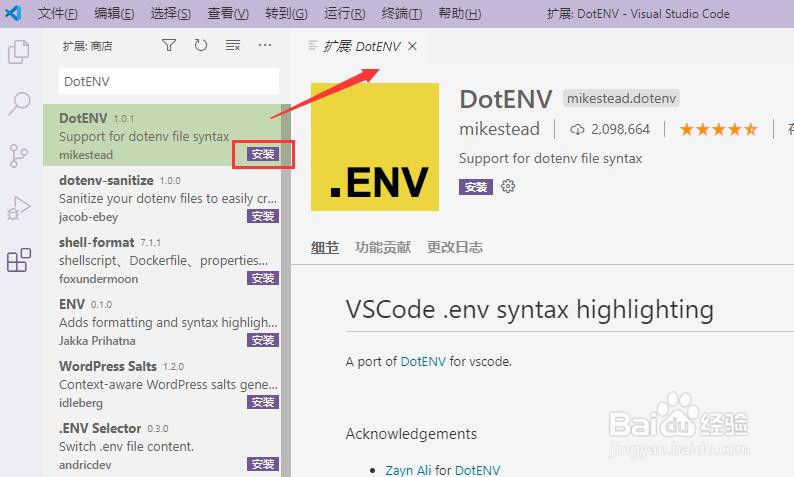Open the Extensions view icon

[x=19, y=260]
